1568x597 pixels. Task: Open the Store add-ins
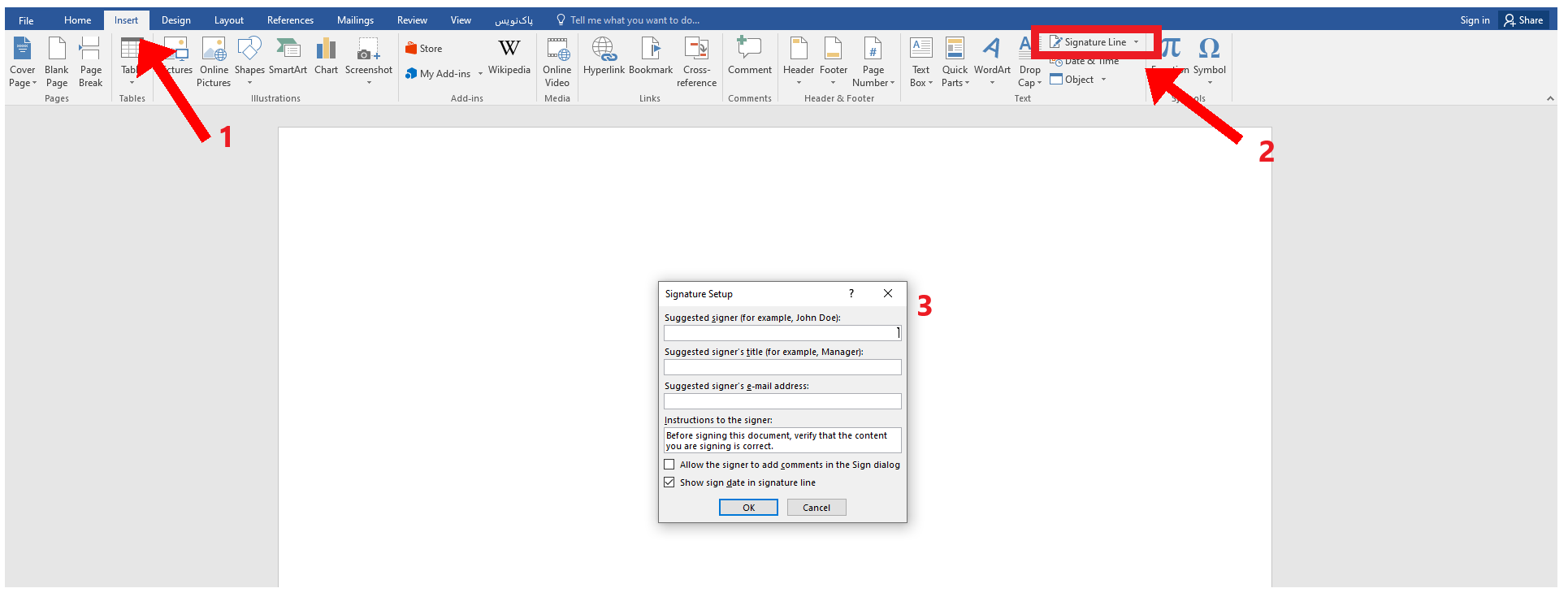[424, 49]
